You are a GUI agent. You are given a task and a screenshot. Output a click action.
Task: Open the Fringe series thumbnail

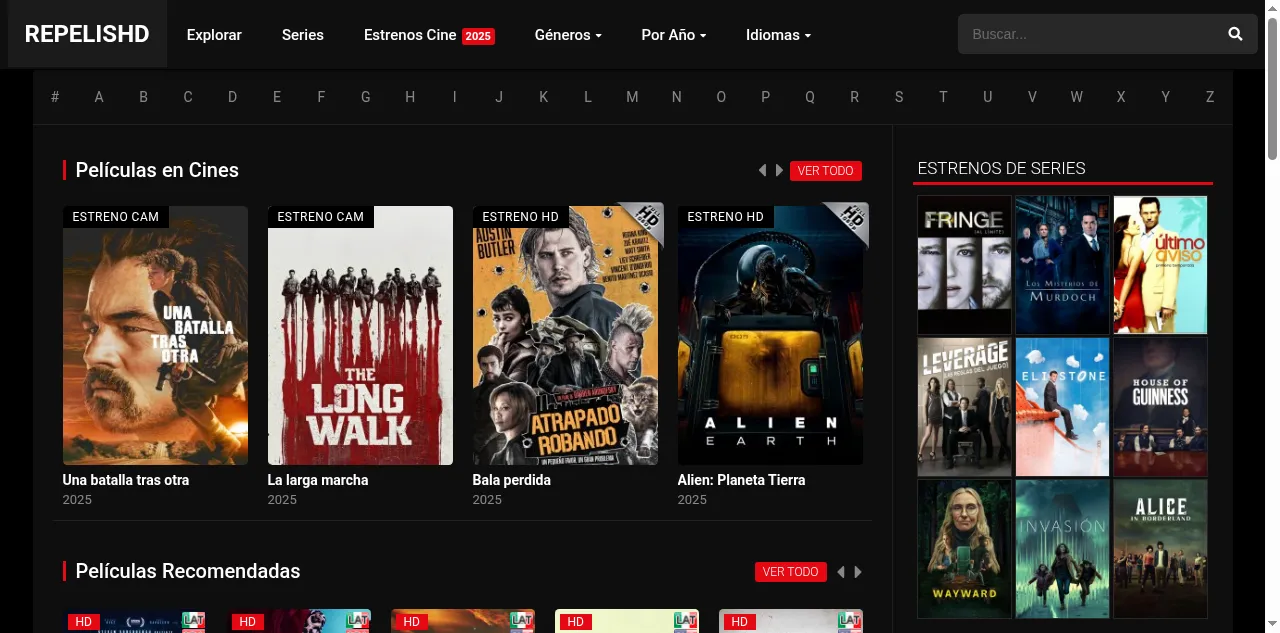[964, 265]
